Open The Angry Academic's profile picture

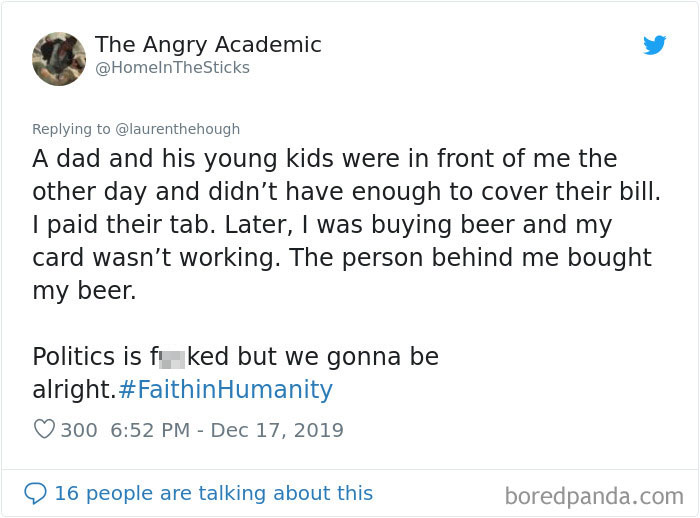point(59,59)
